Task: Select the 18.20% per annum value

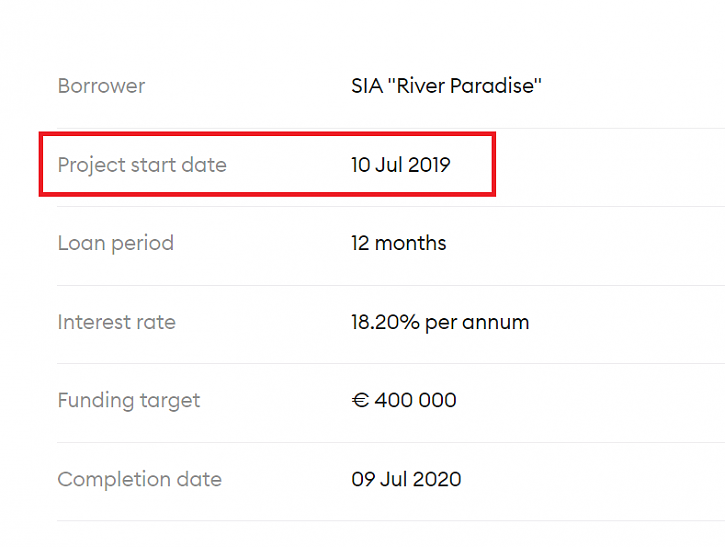Action: [x=440, y=323]
